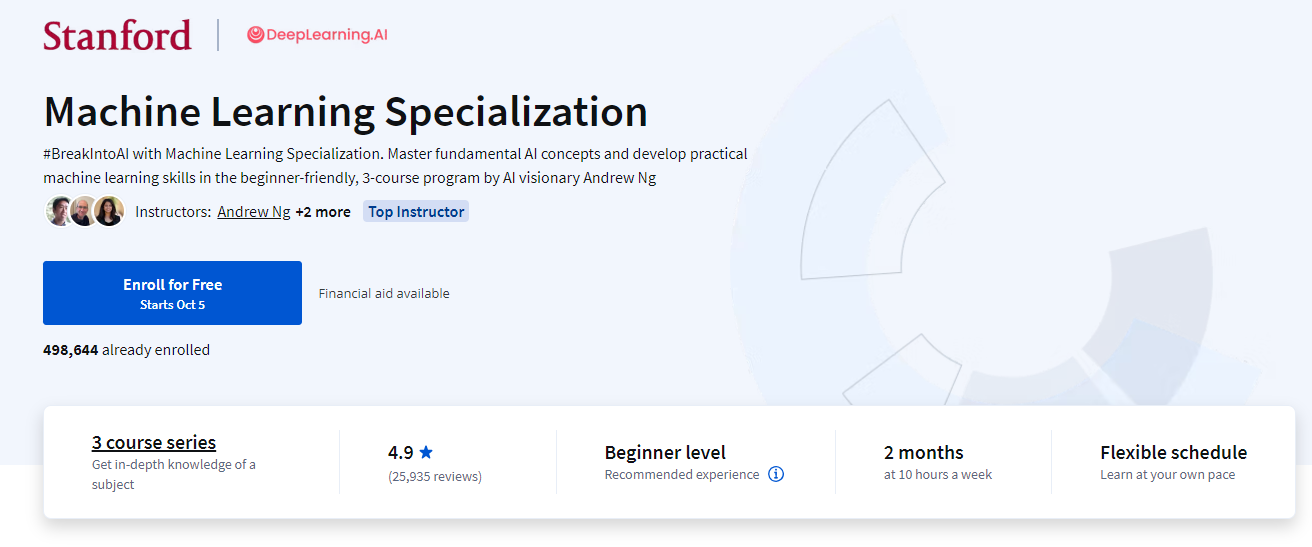Click the 4.9 rating number
The width and height of the screenshot is (1312, 547).
pyautogui.click(x=400, y=452)
